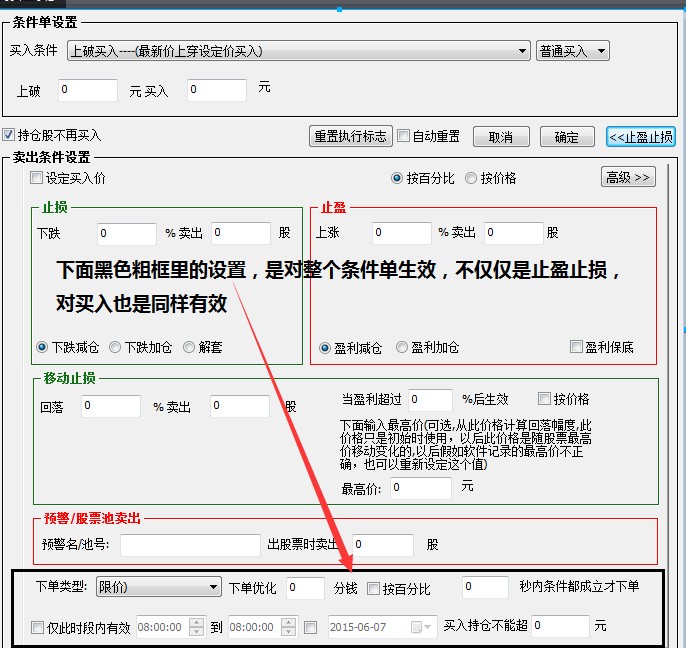
Task: Click the 取消 button
Action: [x=501, y=137]
